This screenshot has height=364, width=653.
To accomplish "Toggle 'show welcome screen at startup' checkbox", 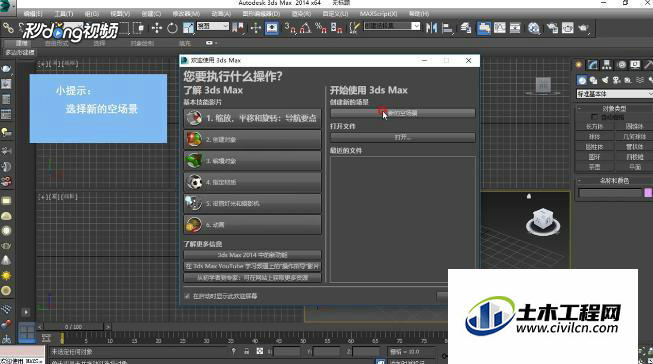I will click(187, 296).
